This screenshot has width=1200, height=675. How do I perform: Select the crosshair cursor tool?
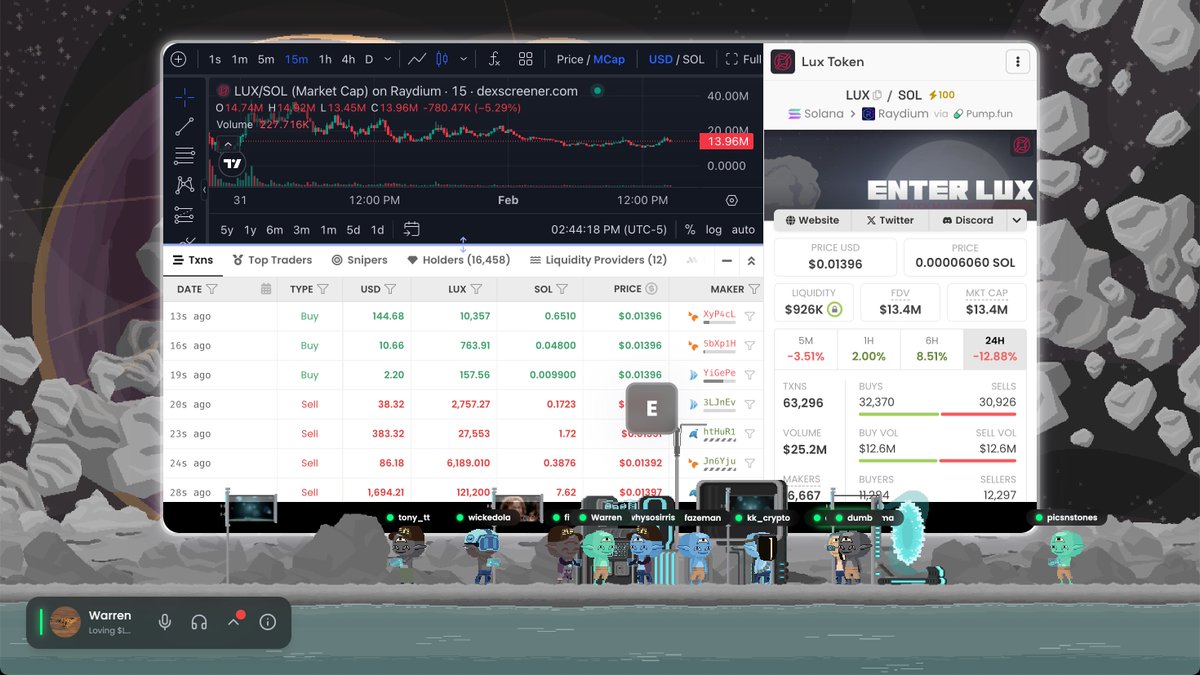point(184,97)
